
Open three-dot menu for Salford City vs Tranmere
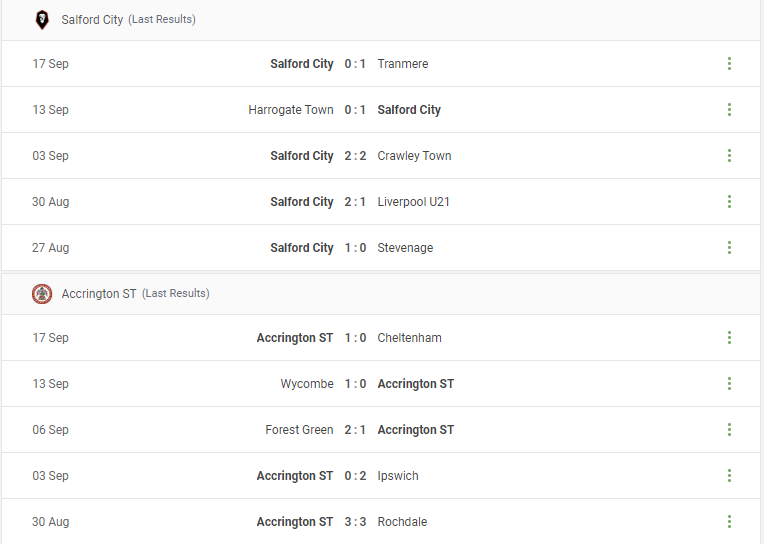[729, 64]
